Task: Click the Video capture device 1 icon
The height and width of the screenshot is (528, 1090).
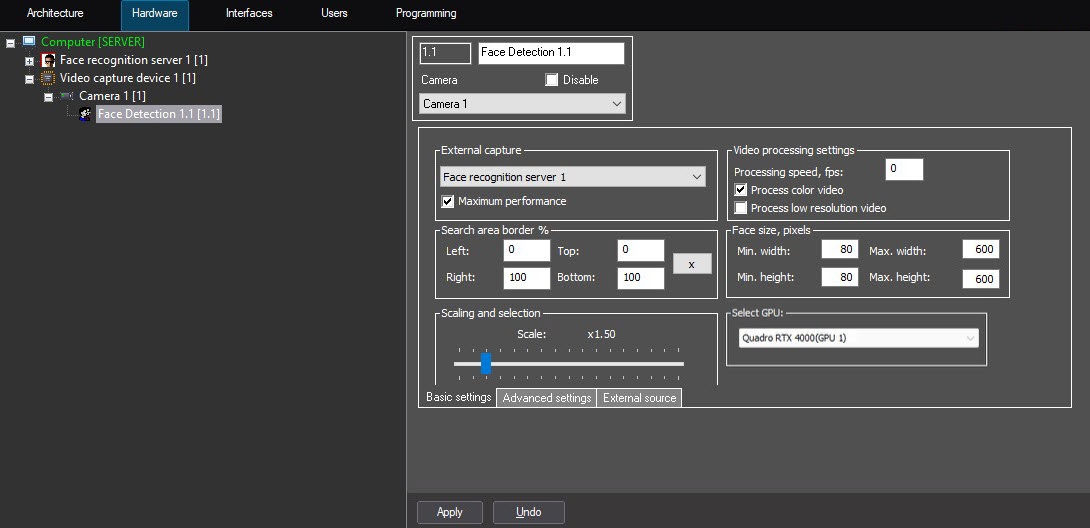Action: (48, 78)
